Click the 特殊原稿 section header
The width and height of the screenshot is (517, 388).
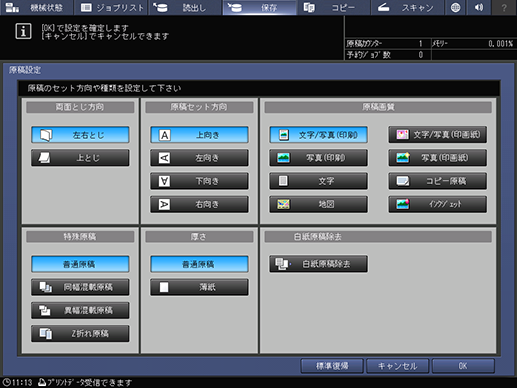[x=80, y=237]
